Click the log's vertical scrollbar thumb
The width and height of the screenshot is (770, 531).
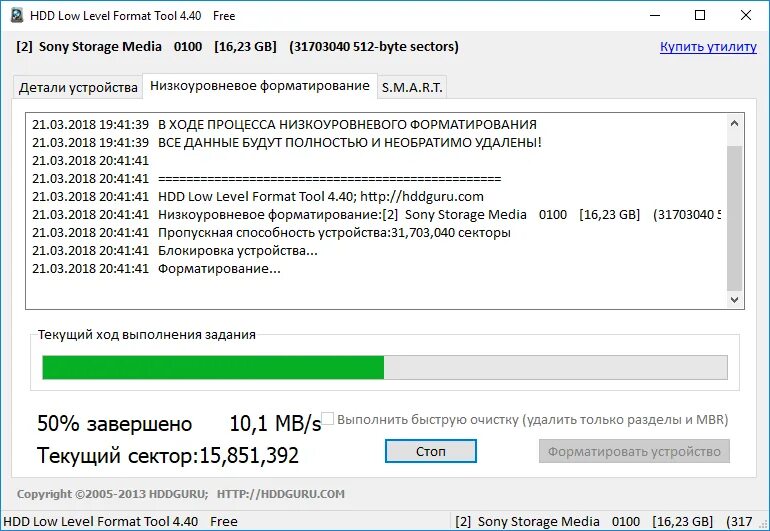(734, 218)
